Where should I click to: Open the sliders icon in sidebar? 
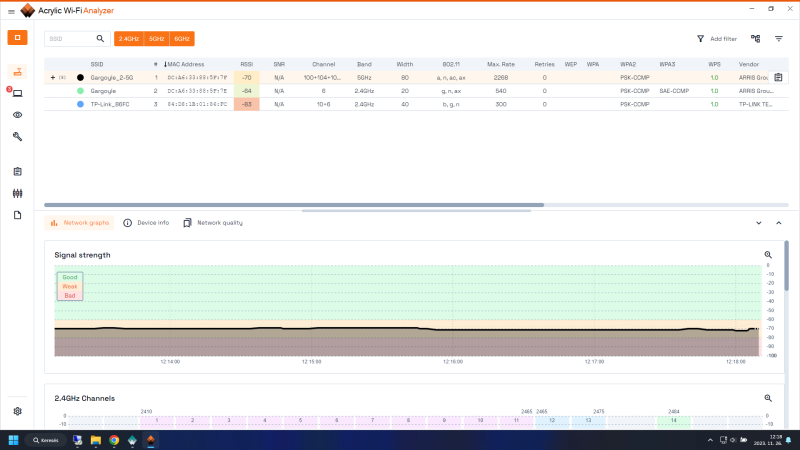tap(17, 193)
